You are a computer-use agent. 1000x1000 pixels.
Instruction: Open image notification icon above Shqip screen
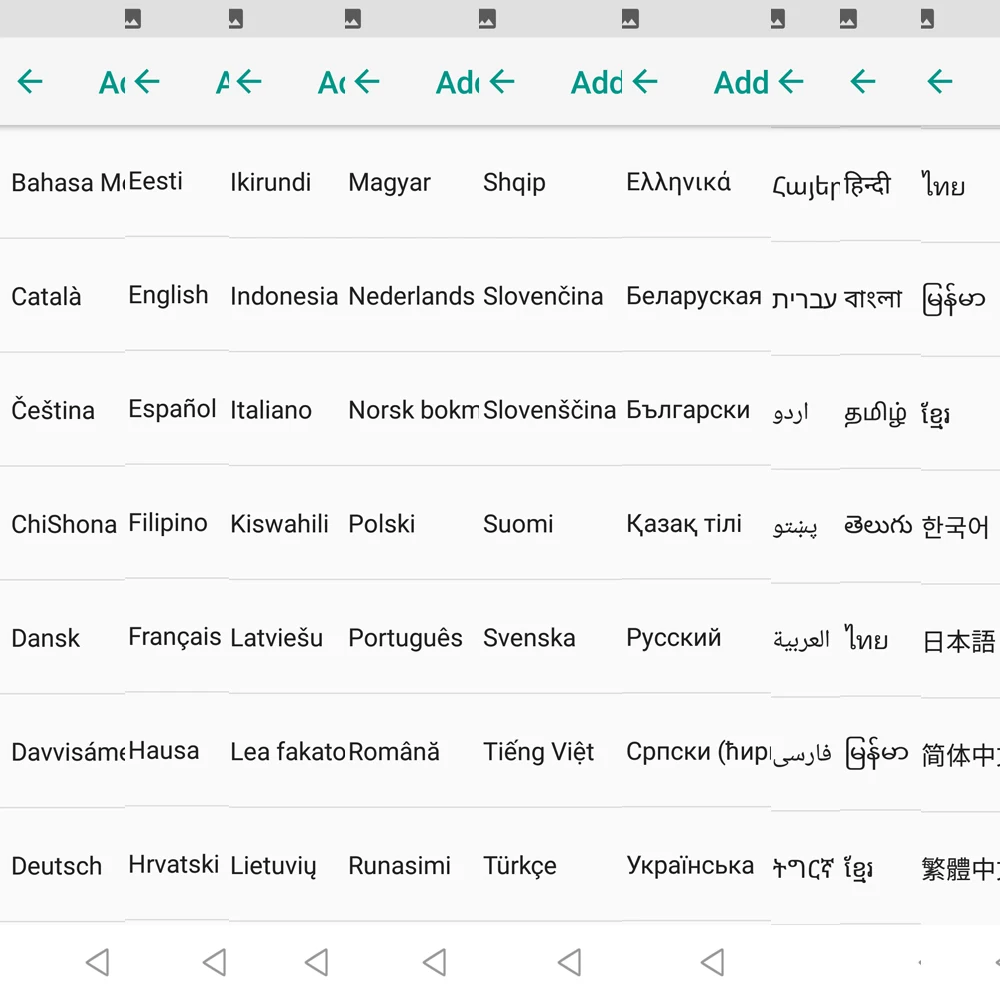pos(487,19)
